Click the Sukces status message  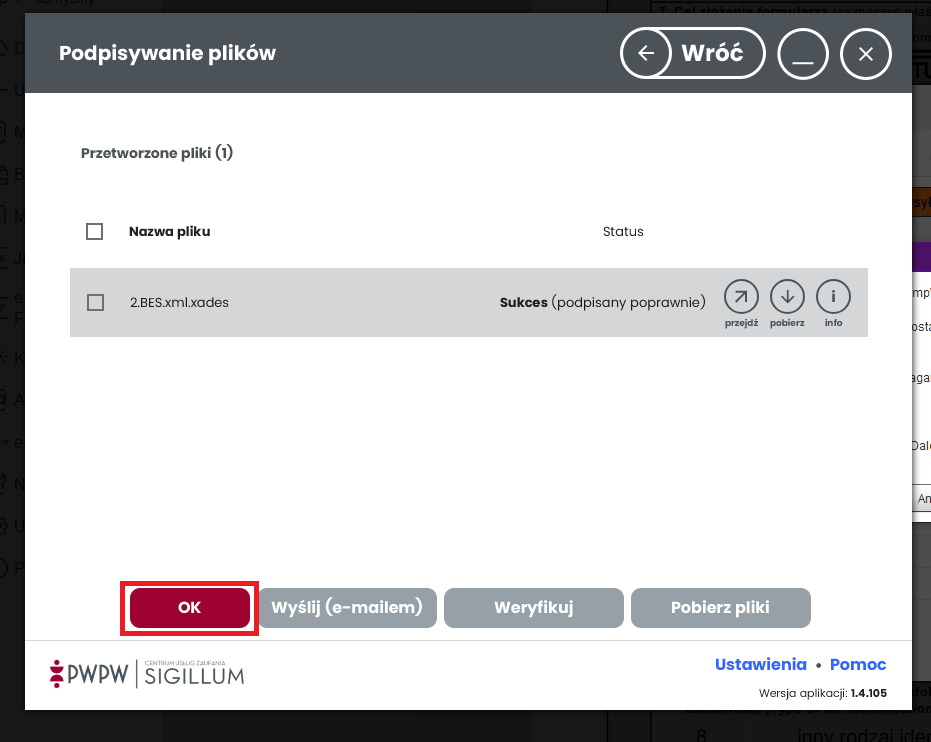tap(602, 302)
